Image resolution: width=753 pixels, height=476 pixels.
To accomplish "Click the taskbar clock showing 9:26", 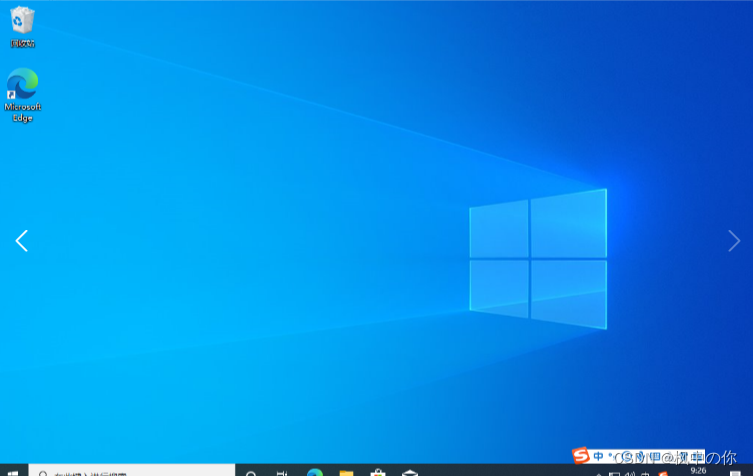I will (x=698, y=471).
